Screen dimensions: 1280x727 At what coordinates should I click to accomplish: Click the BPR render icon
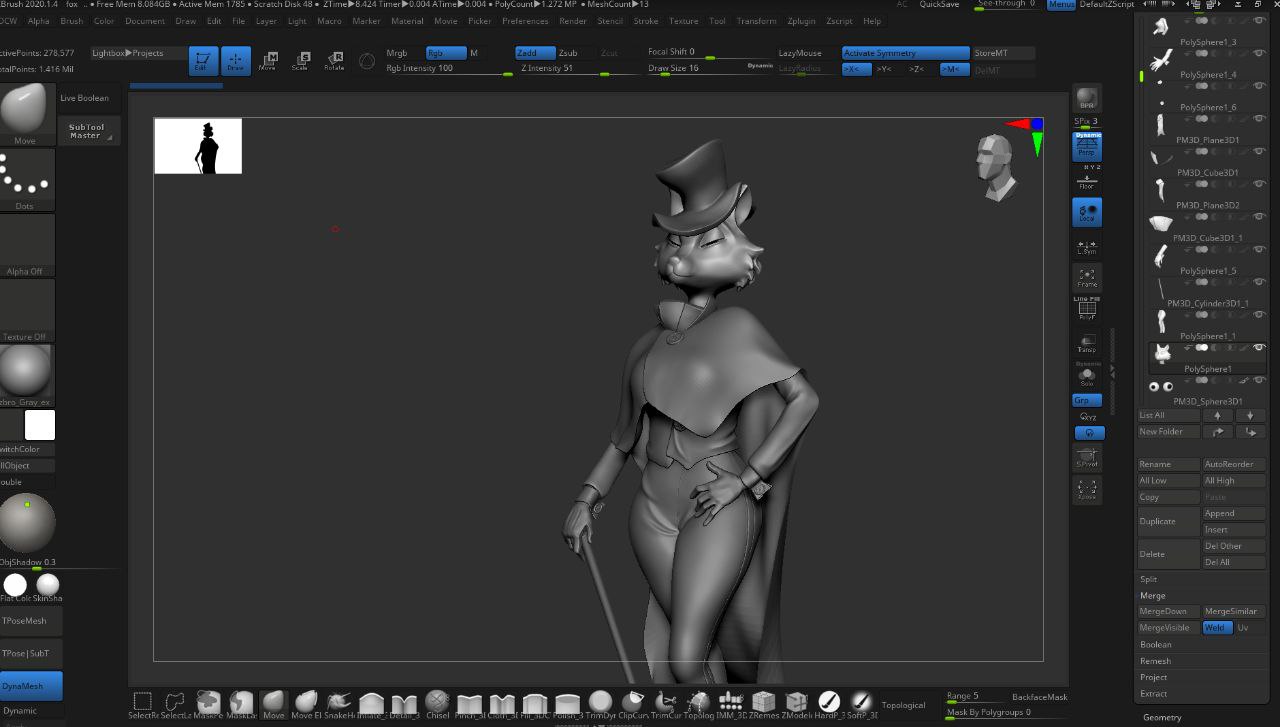tap(1087, 99)
